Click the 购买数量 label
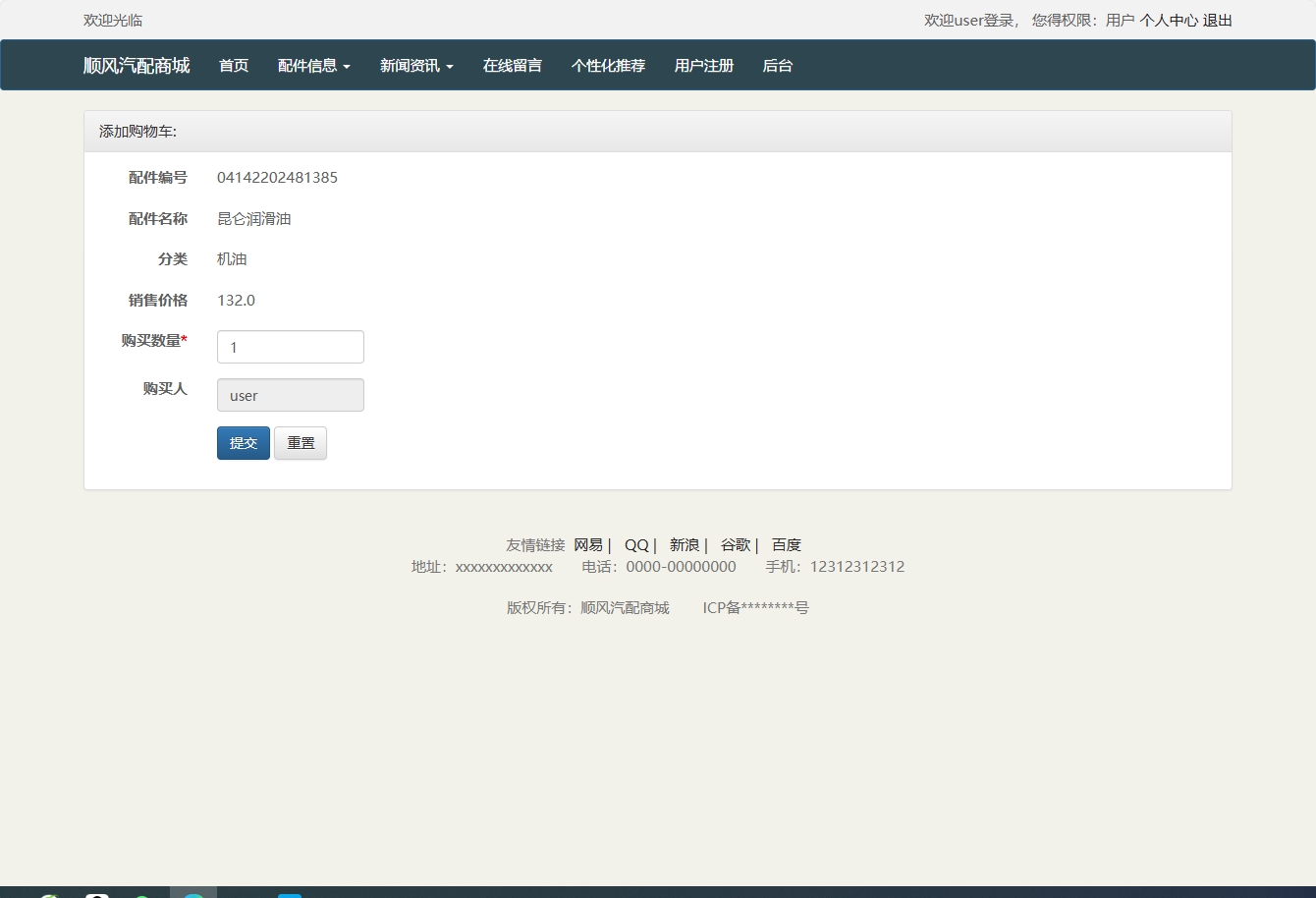This screenshot has width=1316, height=898. click(x=154, y=341)
